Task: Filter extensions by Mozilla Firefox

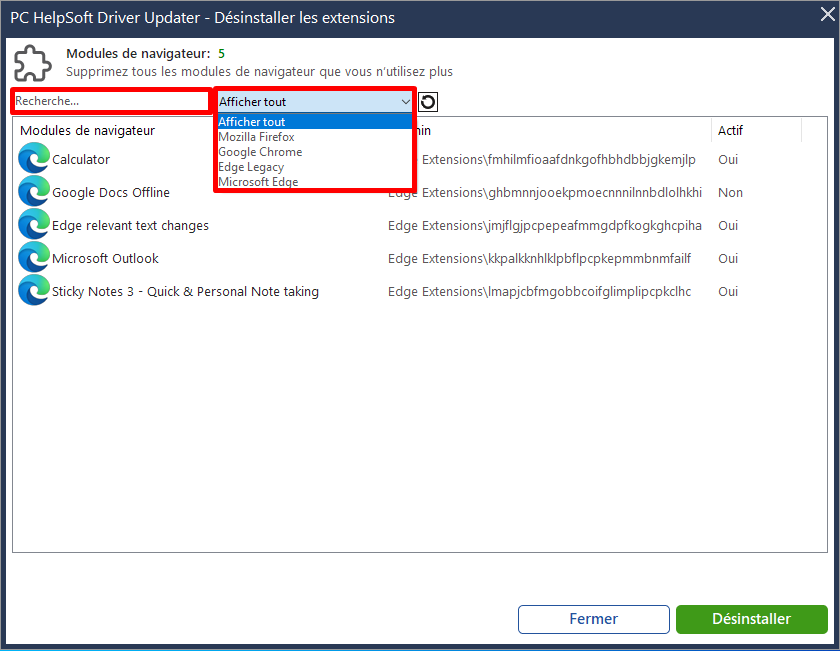Action: click(x=314, y=137)
